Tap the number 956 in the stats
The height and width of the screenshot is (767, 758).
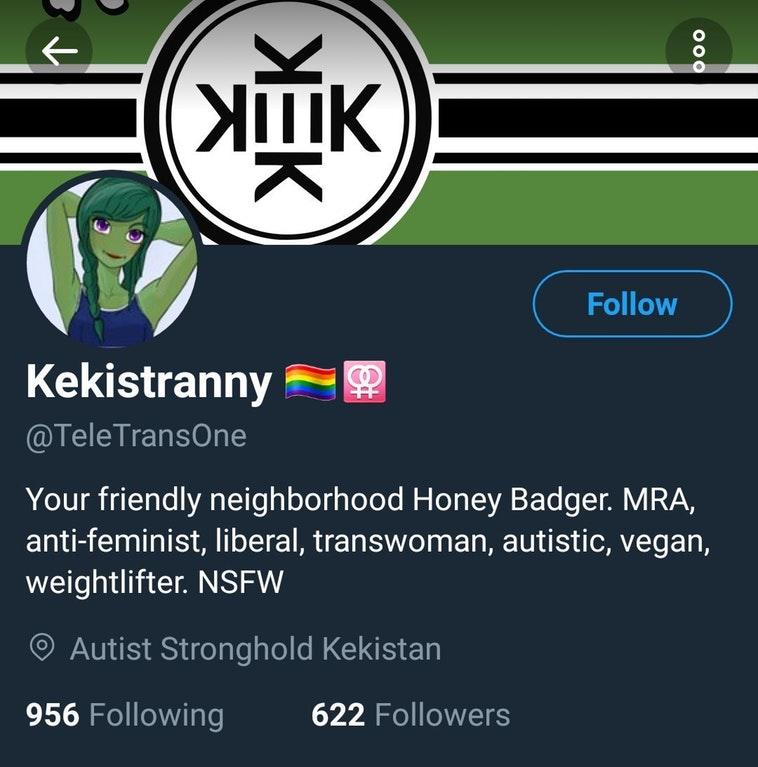tap(53, 715)
